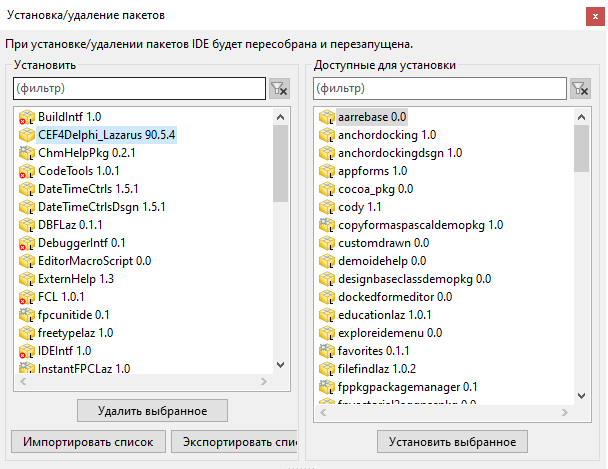Select customdrawn 0.0 text

[383, 243]
